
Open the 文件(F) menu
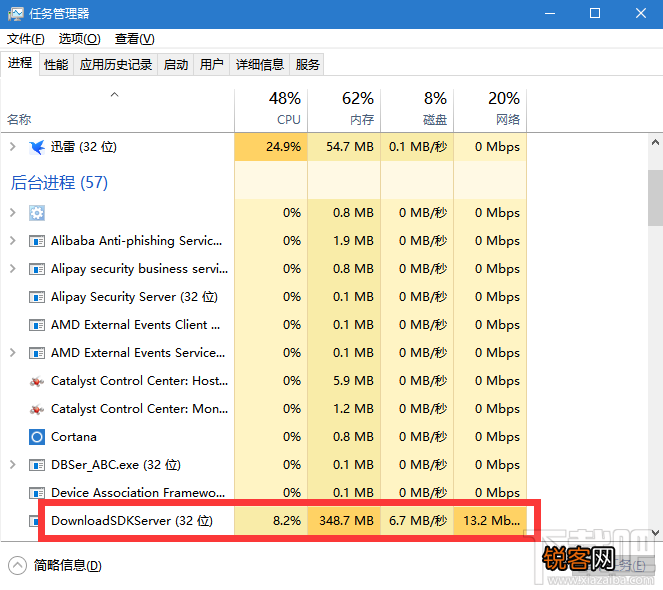click(25, 39)
